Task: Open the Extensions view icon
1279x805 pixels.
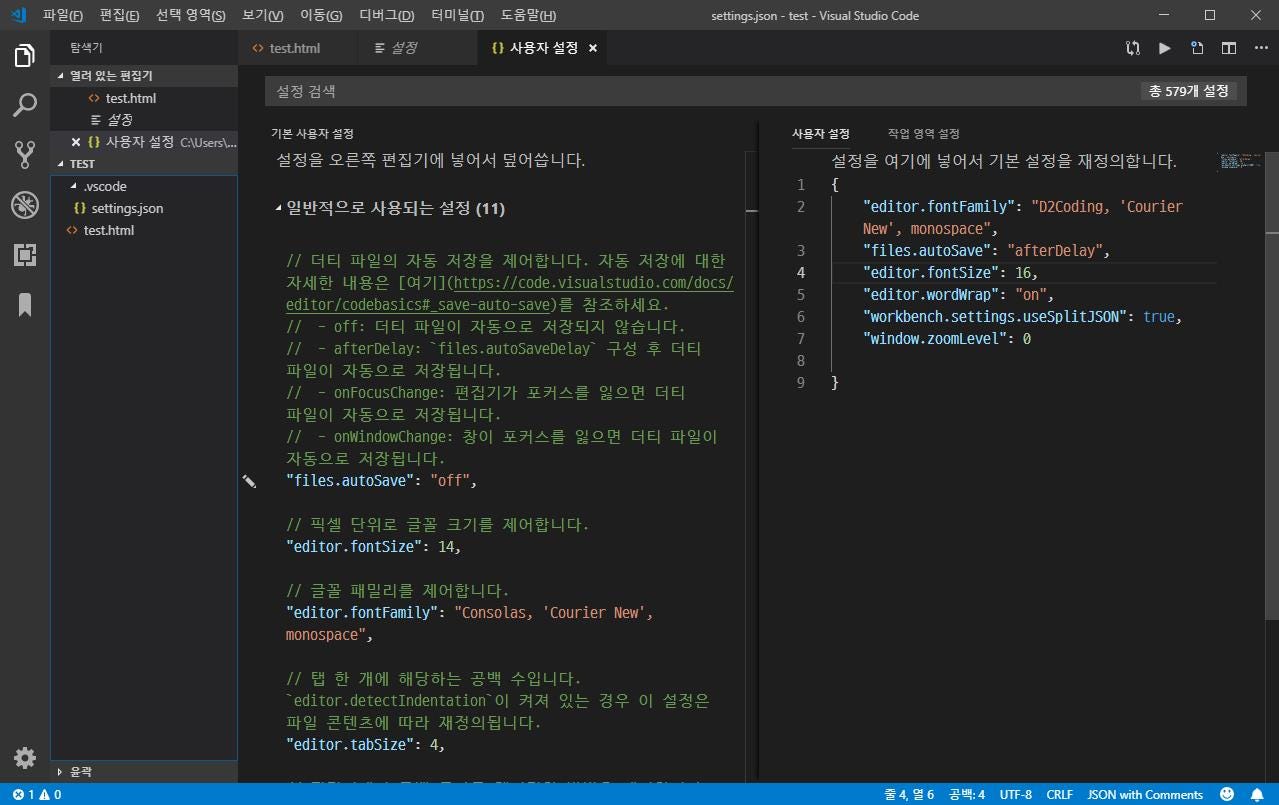Action: [x=24, y=255]
